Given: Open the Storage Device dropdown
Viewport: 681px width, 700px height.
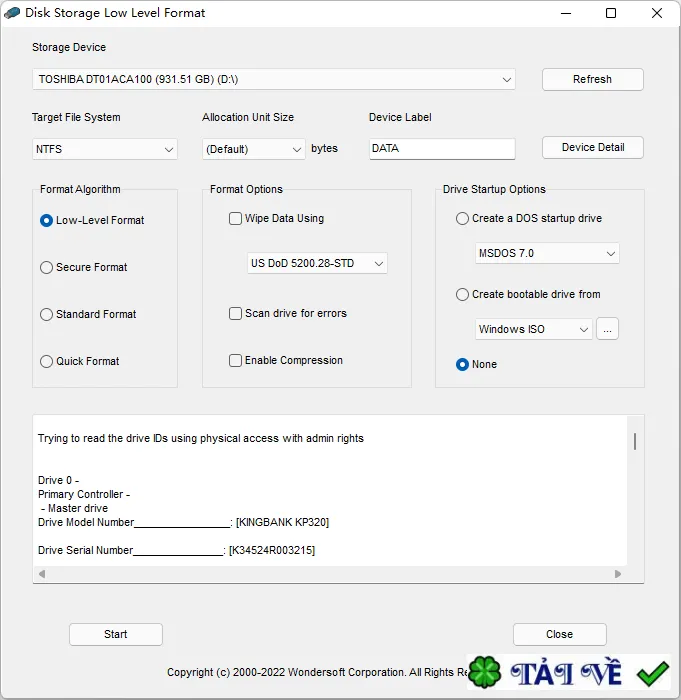Looking at the screenshot, I should pyautogui.click(x=274, y=79).
